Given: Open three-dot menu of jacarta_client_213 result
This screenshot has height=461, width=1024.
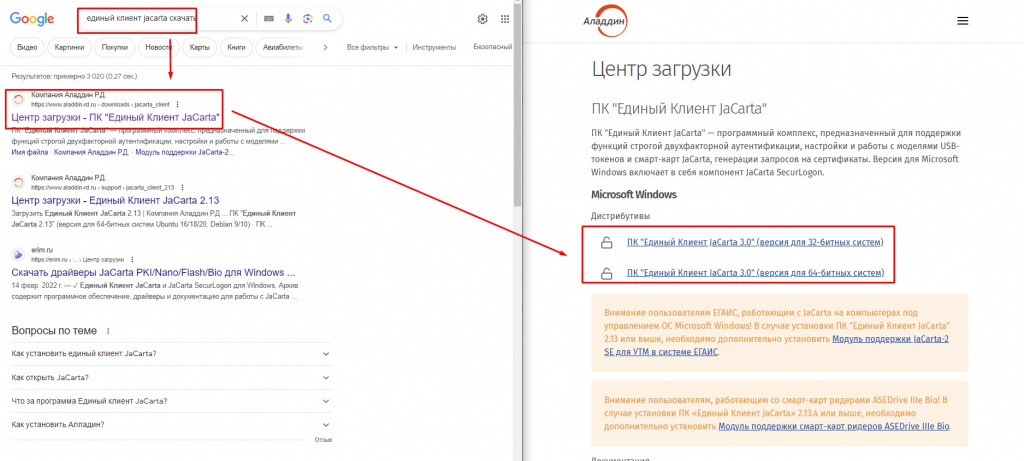Looking at the screenshot, I should click(182, 187).
